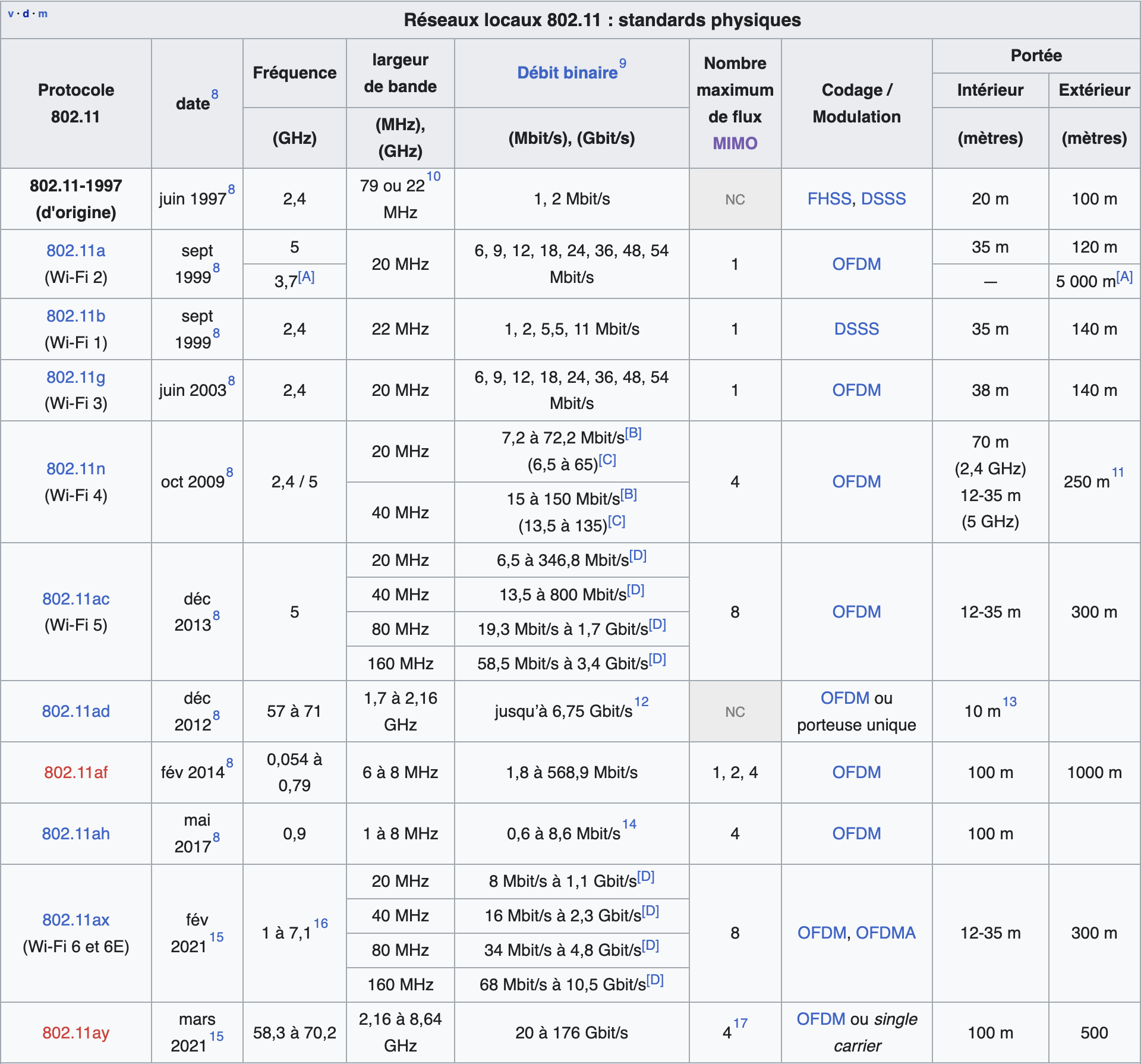1141x1064 pixels.
Task: Open OFDM link in 802.11ad row
Action: tap(845, 698)
